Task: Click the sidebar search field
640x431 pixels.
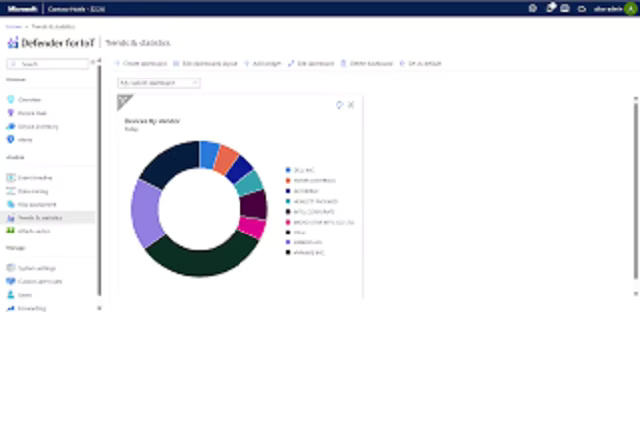Action: click(x=48, y=64)
